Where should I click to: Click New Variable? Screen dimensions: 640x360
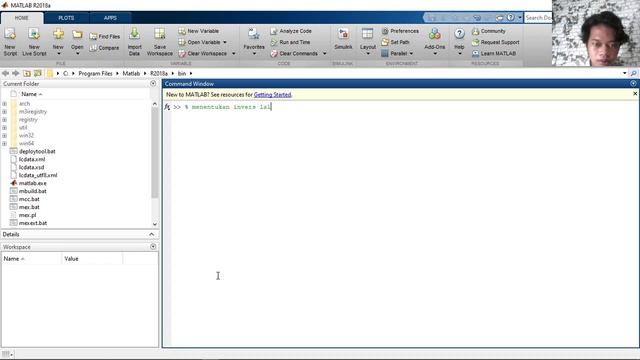pos(199,31)
